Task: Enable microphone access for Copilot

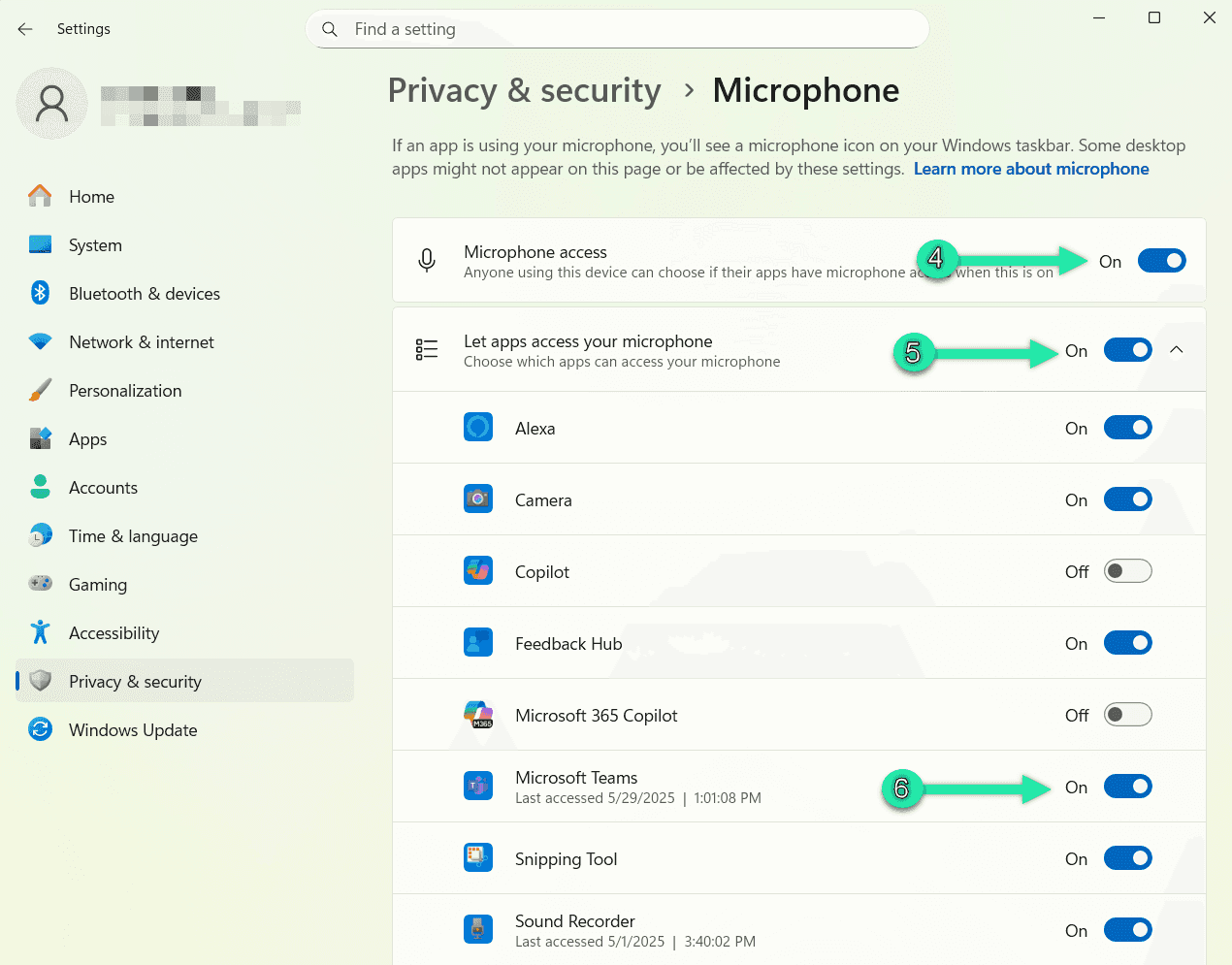Action: [x=1127, y=570]
